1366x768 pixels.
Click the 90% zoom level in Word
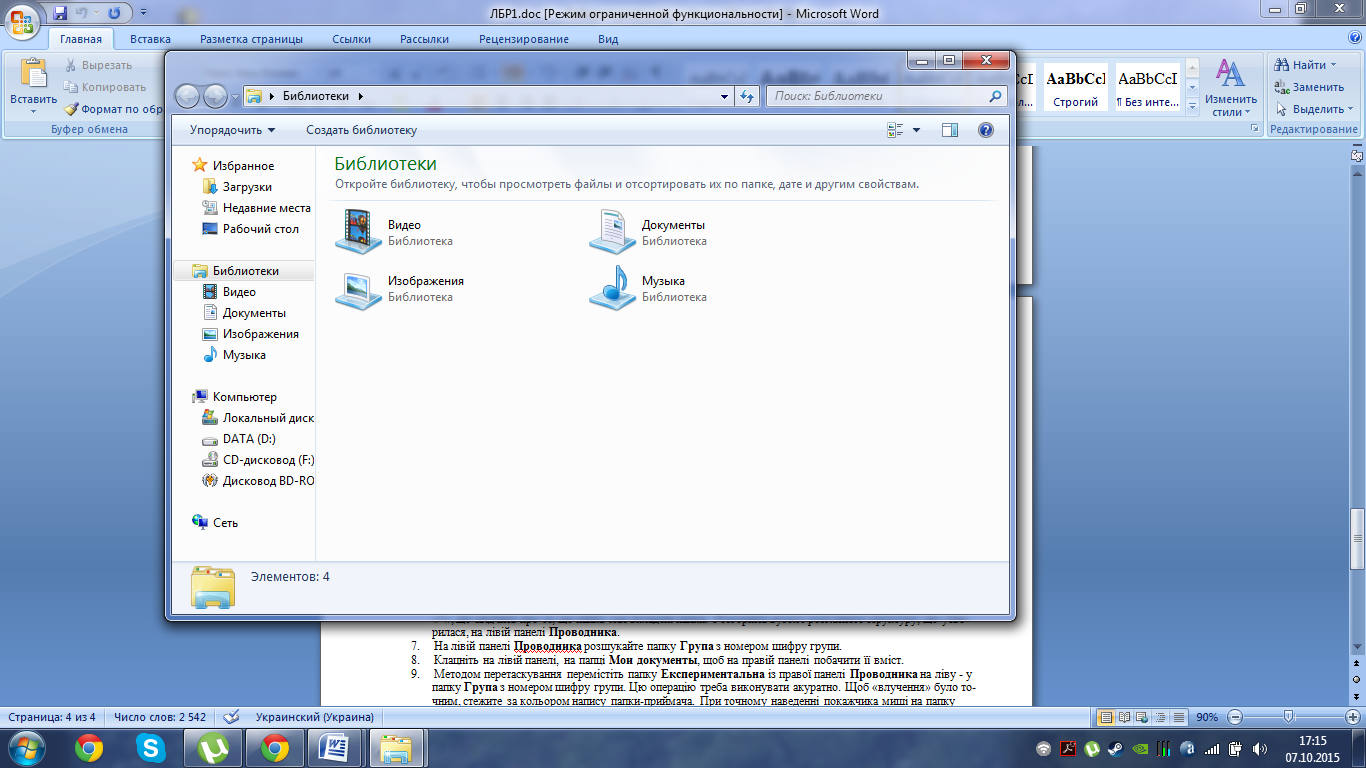(x=1207, y=717)
